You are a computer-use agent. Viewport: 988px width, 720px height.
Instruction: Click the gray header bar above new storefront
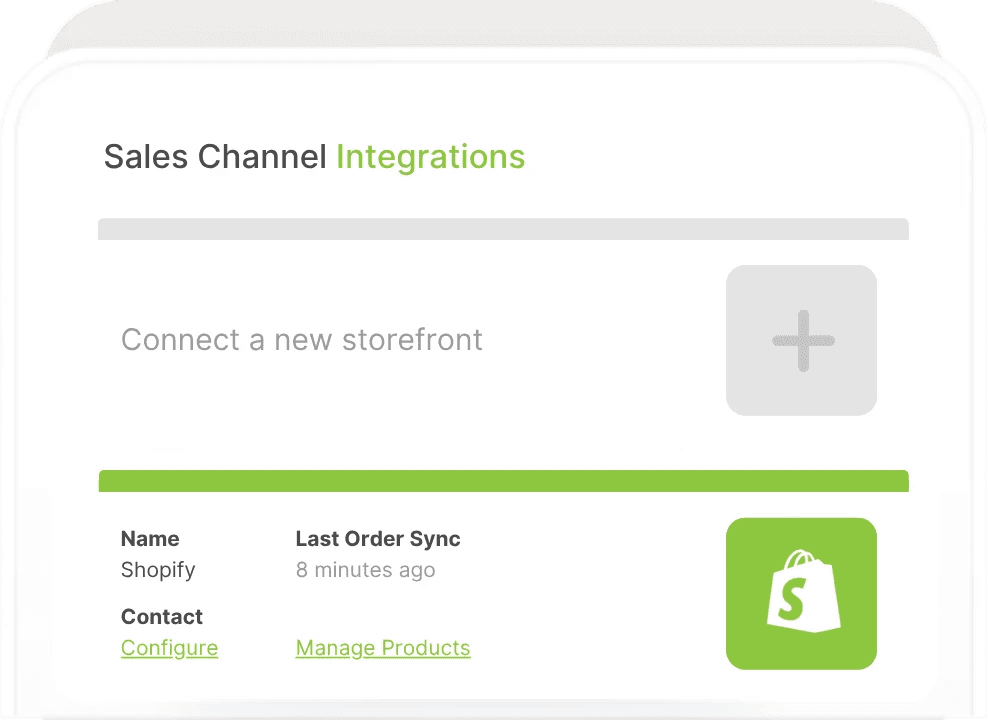click(x=503, y=229)
